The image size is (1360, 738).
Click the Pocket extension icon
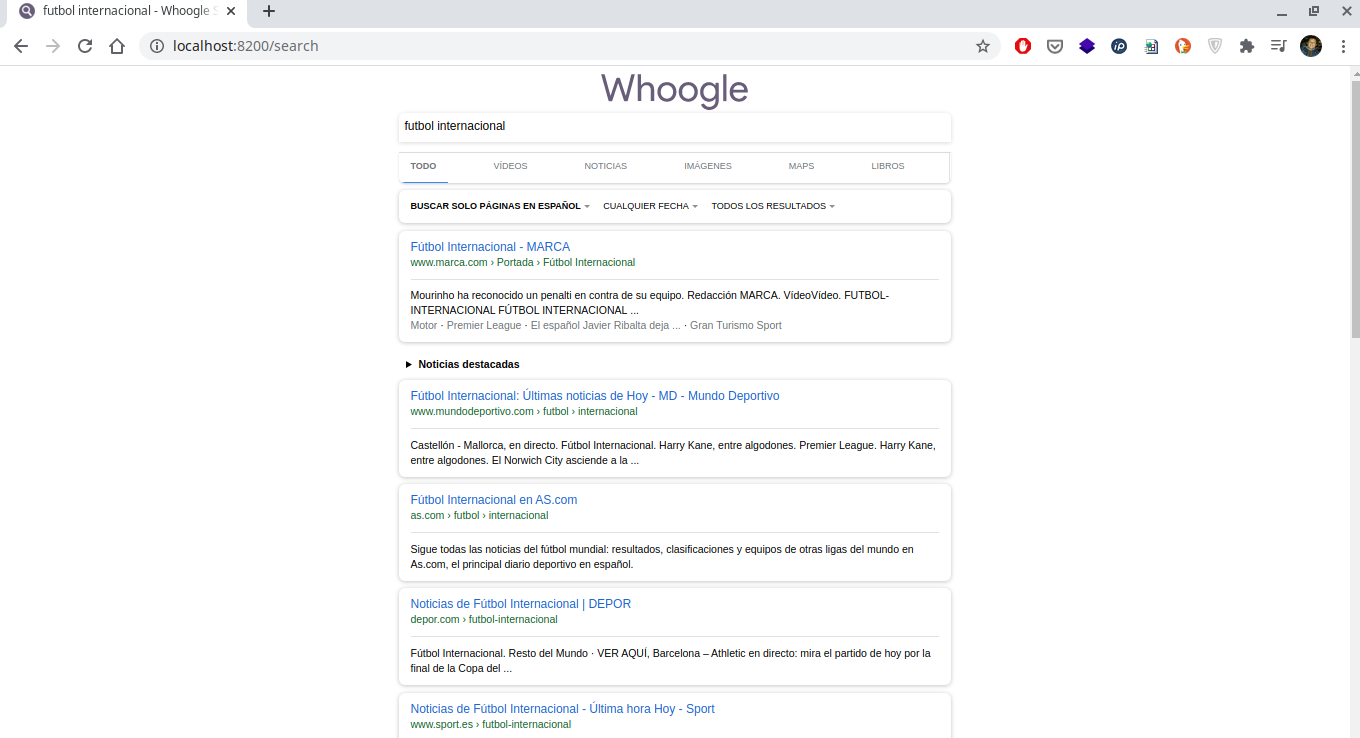[x=1054, y=46]
